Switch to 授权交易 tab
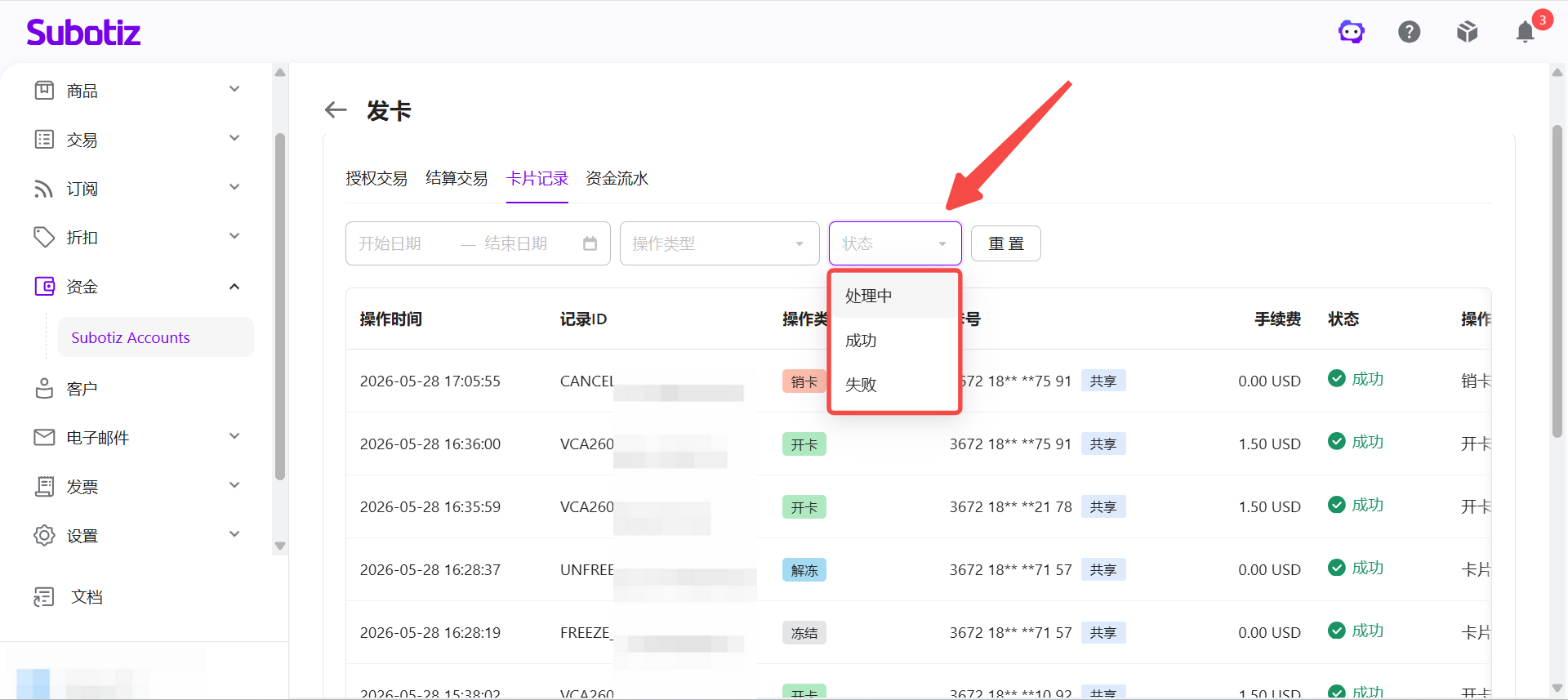 point(376,178)
